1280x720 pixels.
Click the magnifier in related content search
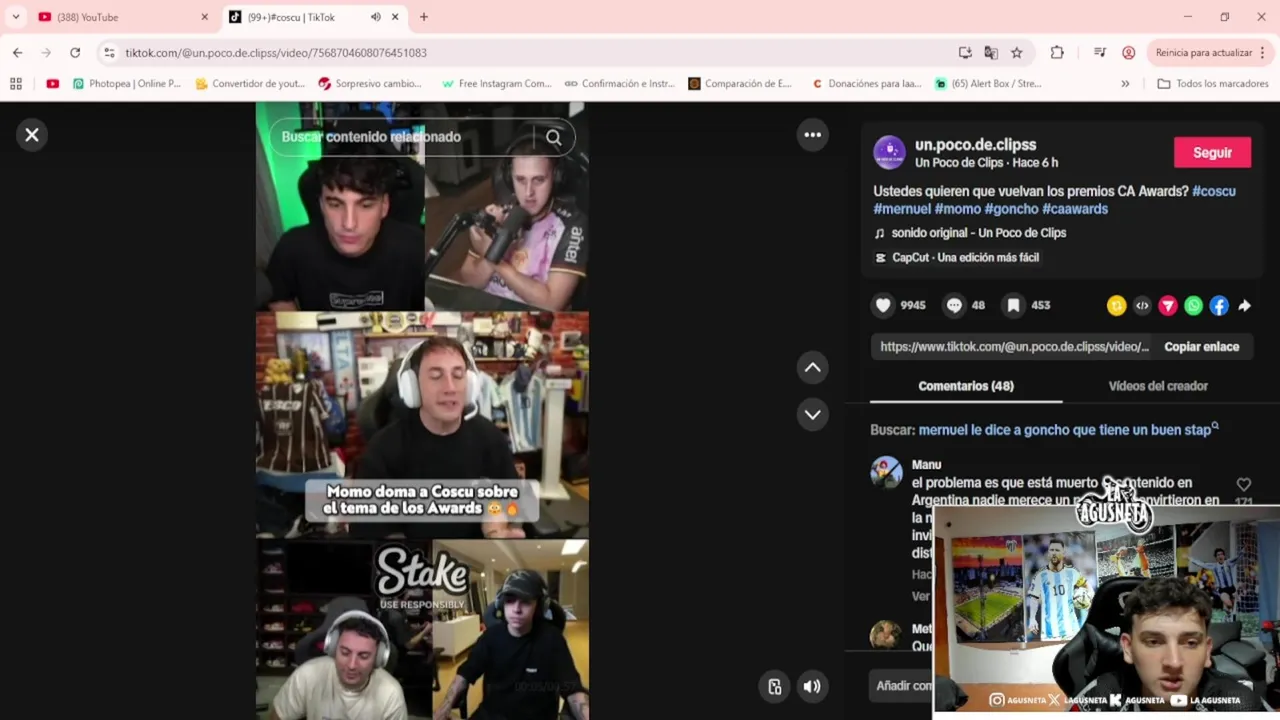554,137
